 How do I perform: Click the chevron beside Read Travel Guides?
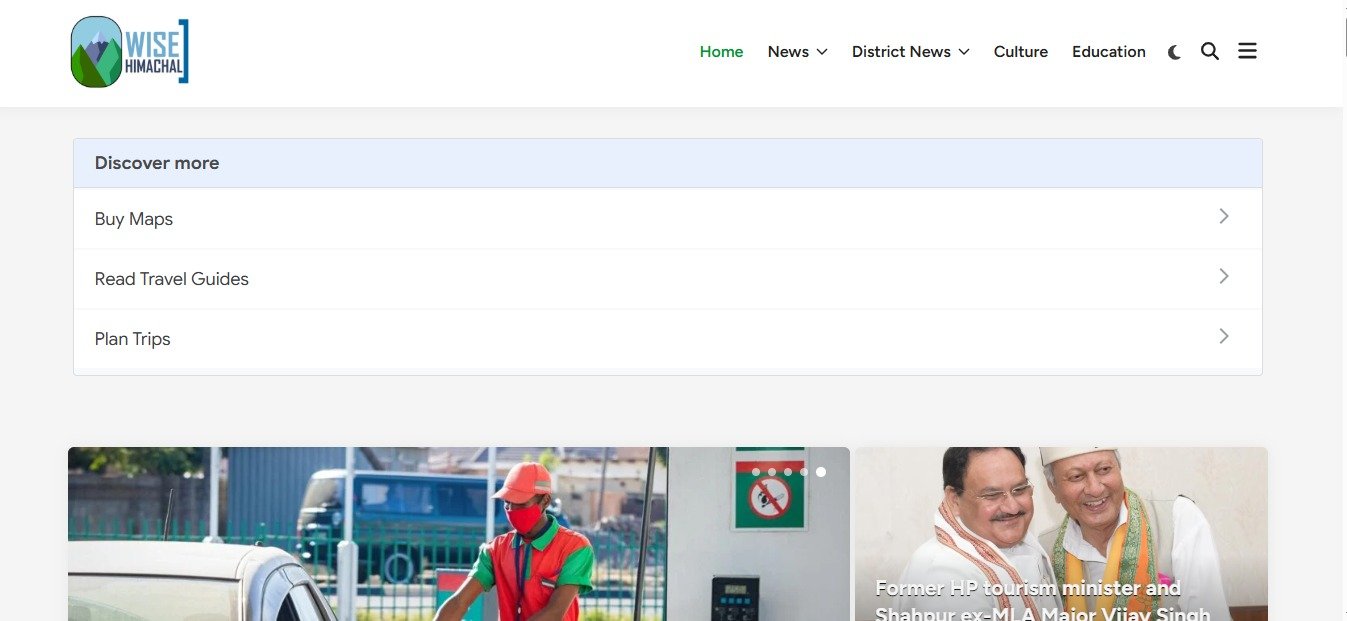[1224, 276]
